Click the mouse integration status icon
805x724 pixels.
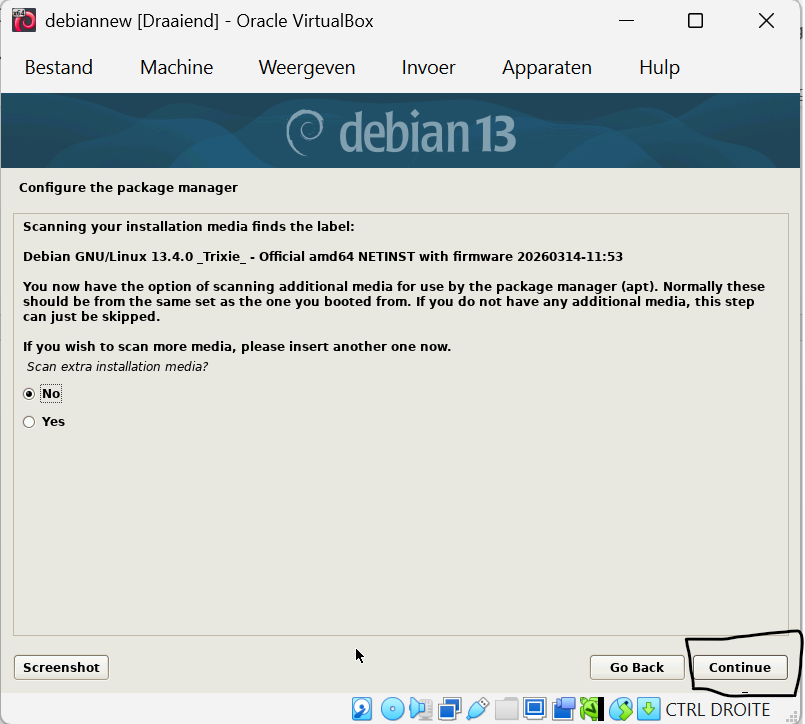coord(621,709)
